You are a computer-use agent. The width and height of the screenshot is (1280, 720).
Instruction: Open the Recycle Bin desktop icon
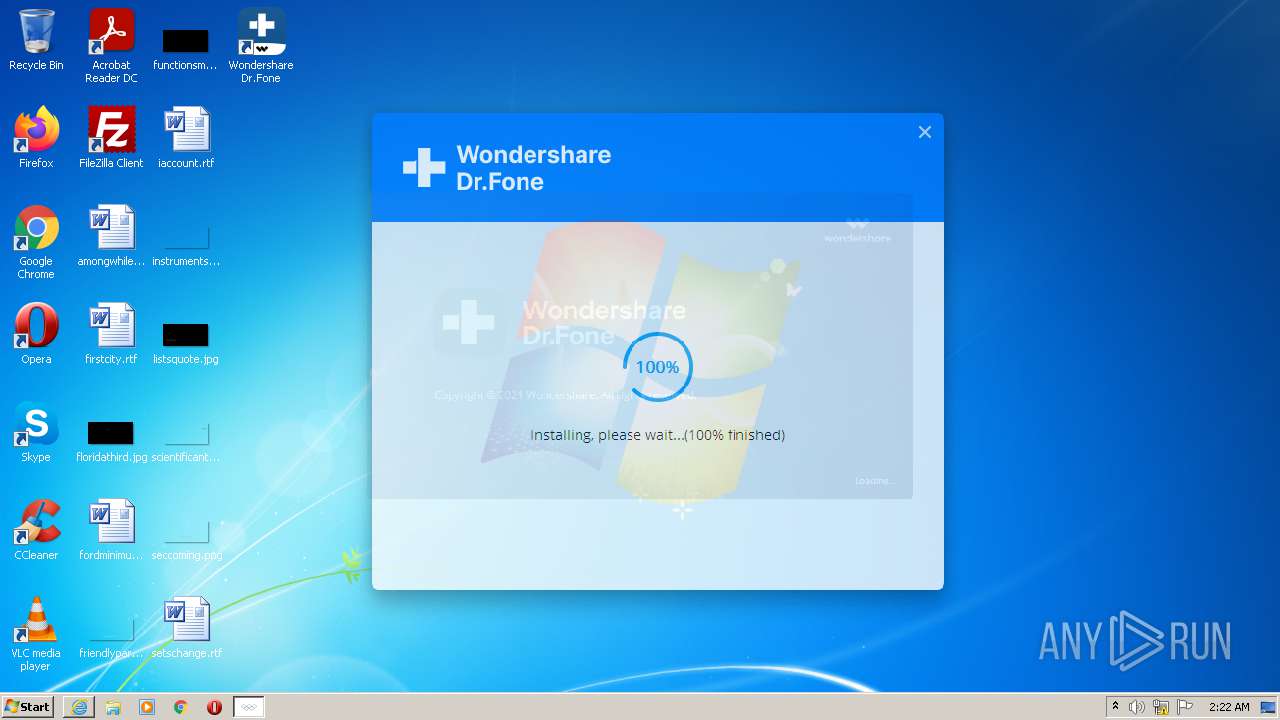click(x=36, y=41)
